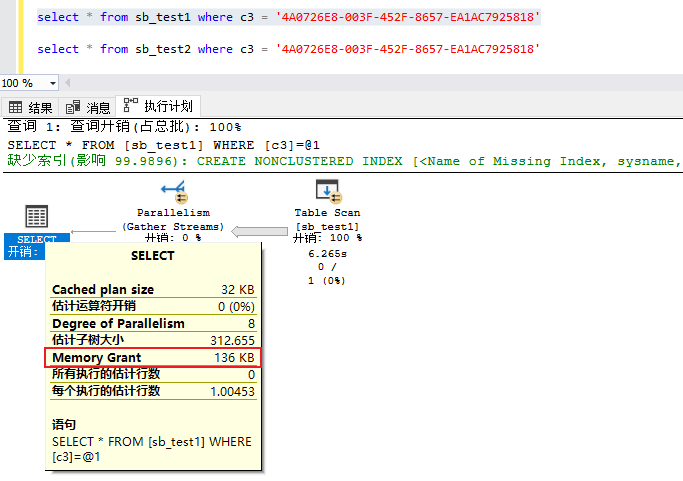
Task: Click the thin arrow between Parallelism and SELECT
Action: [x=93, y=232]
